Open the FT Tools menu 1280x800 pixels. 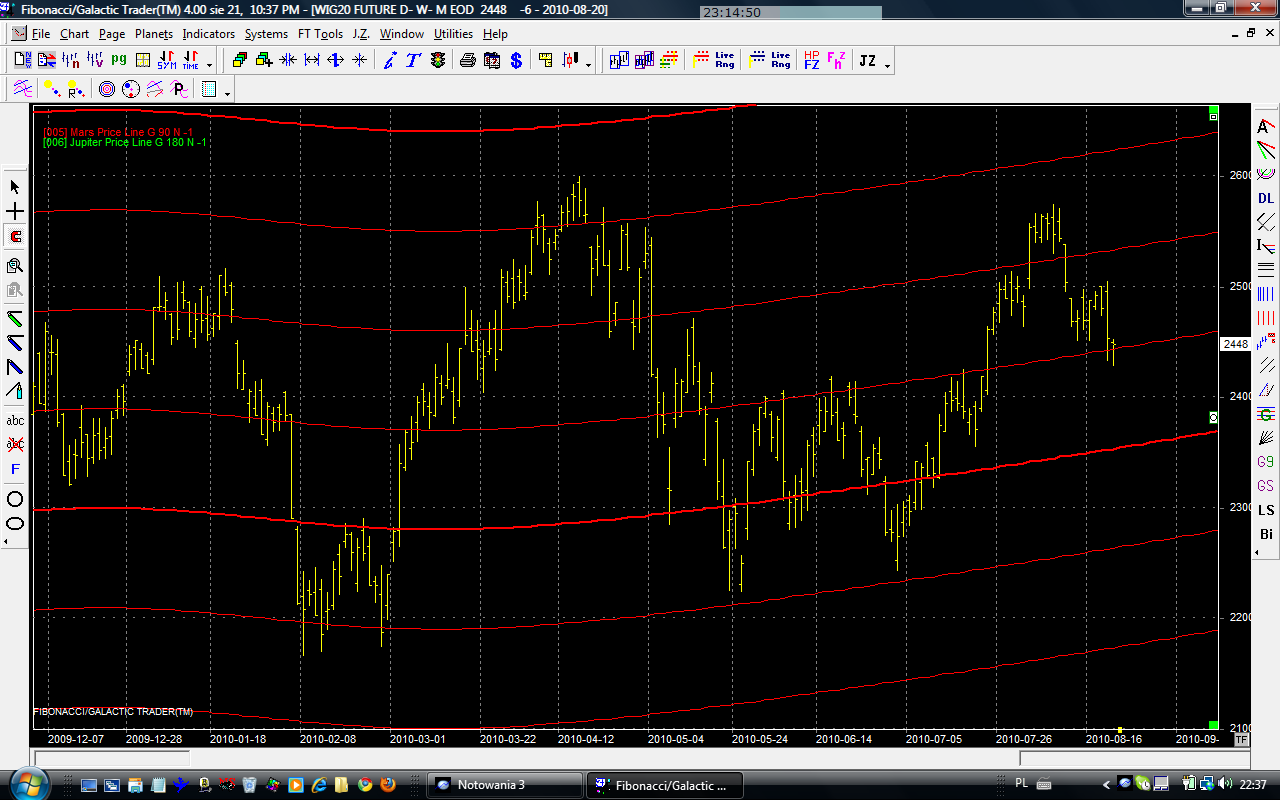320,34
